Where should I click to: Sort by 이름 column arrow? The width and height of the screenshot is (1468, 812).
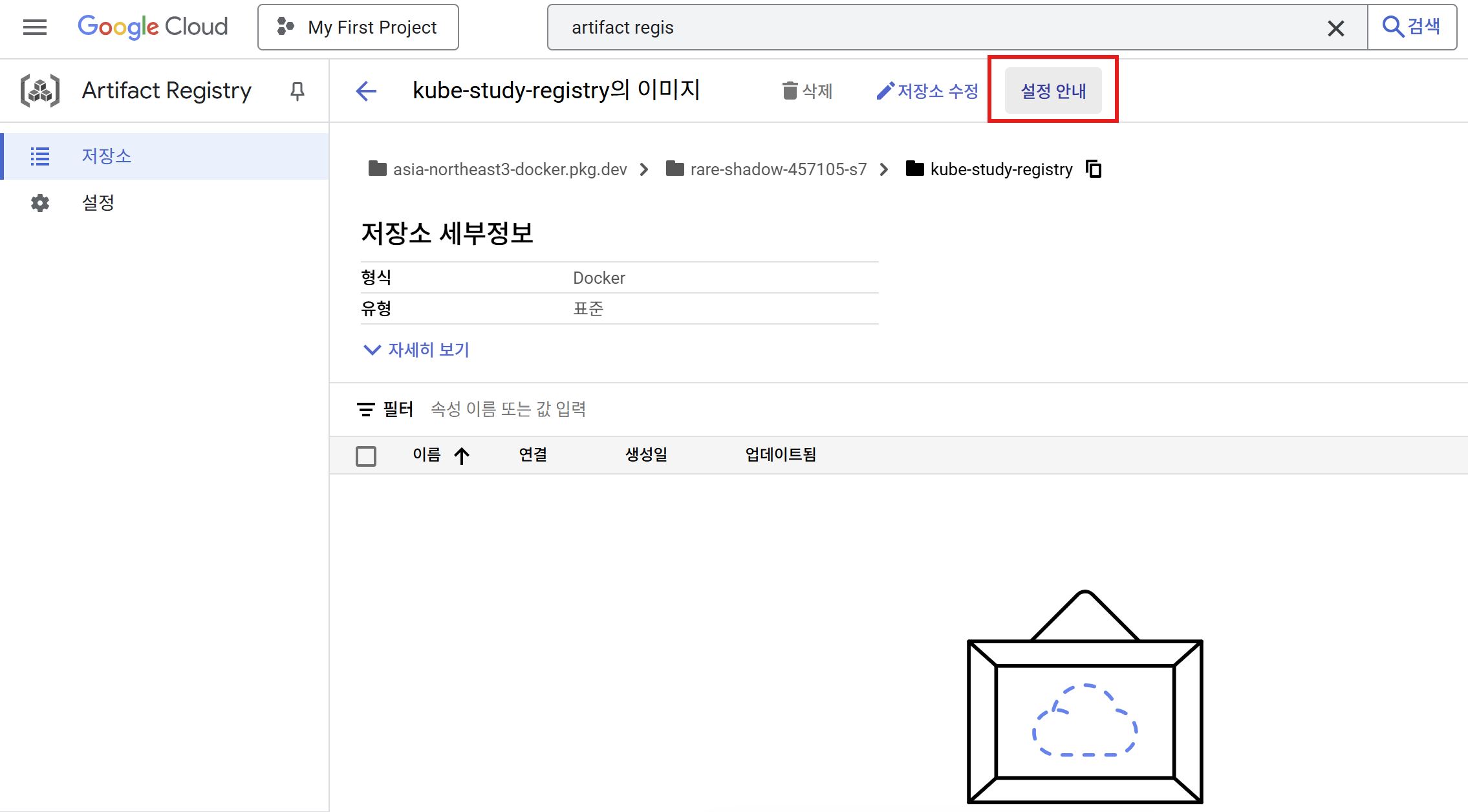[x=462, y=456]
